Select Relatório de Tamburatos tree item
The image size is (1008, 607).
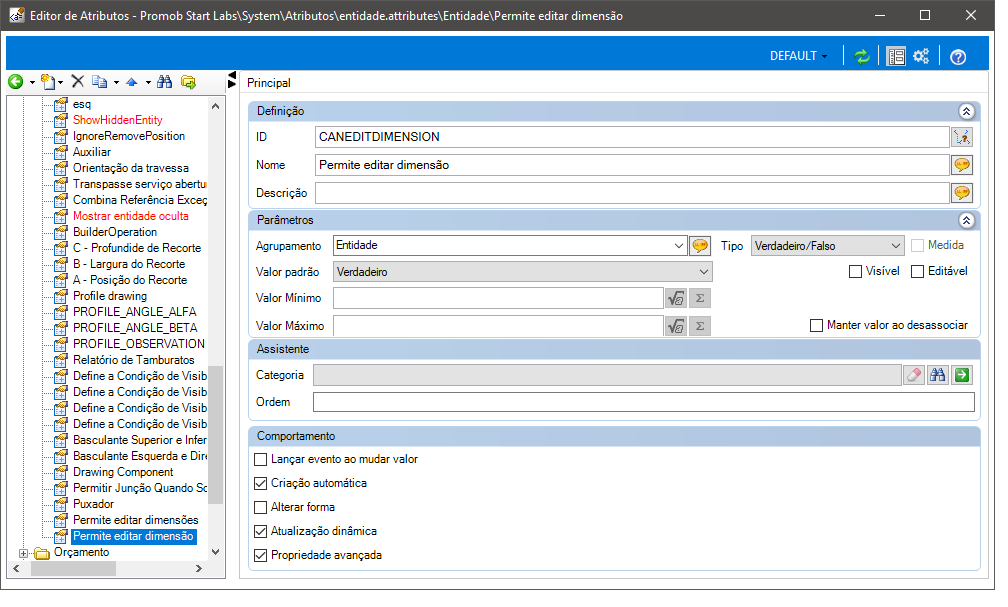tap(134, 360)
